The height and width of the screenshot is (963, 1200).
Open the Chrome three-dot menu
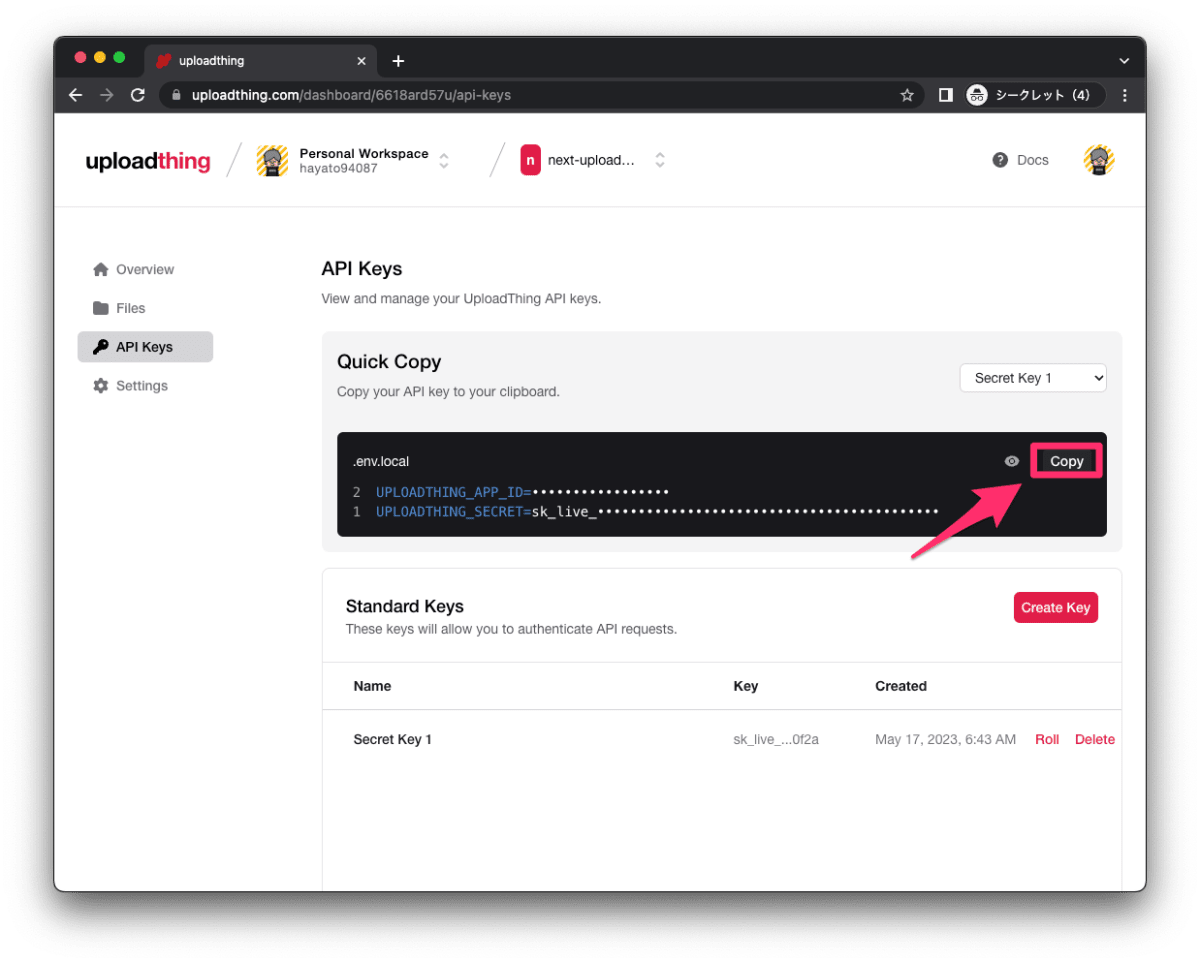(x=1124, y=95)
